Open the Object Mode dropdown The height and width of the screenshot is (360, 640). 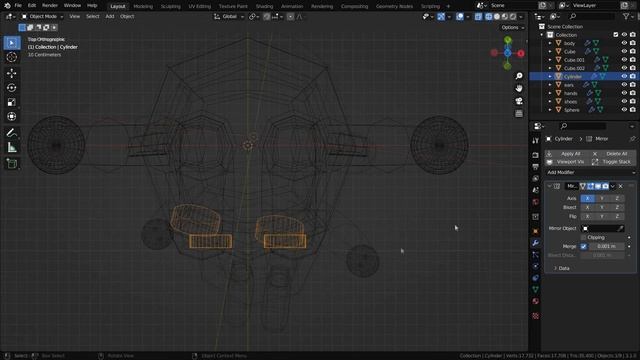coord(42,17)
